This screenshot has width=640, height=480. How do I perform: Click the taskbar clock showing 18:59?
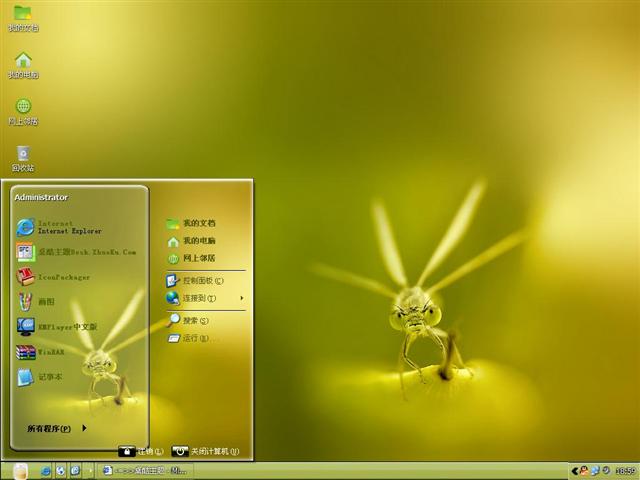625,471
